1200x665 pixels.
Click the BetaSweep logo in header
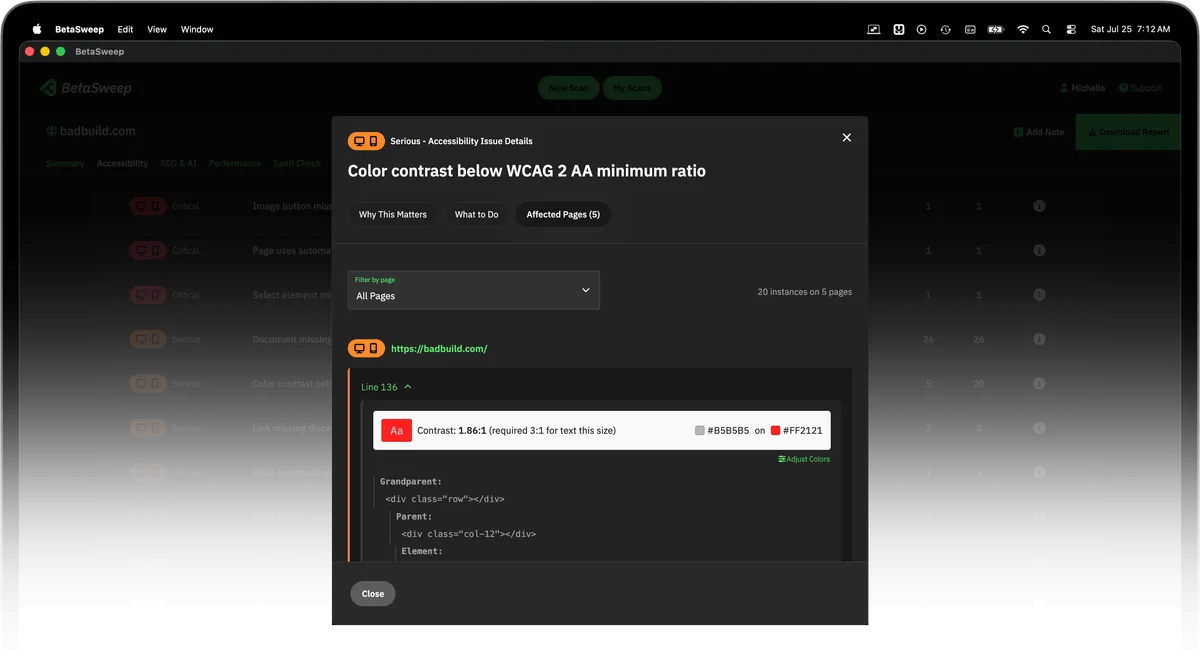(86, 88)
